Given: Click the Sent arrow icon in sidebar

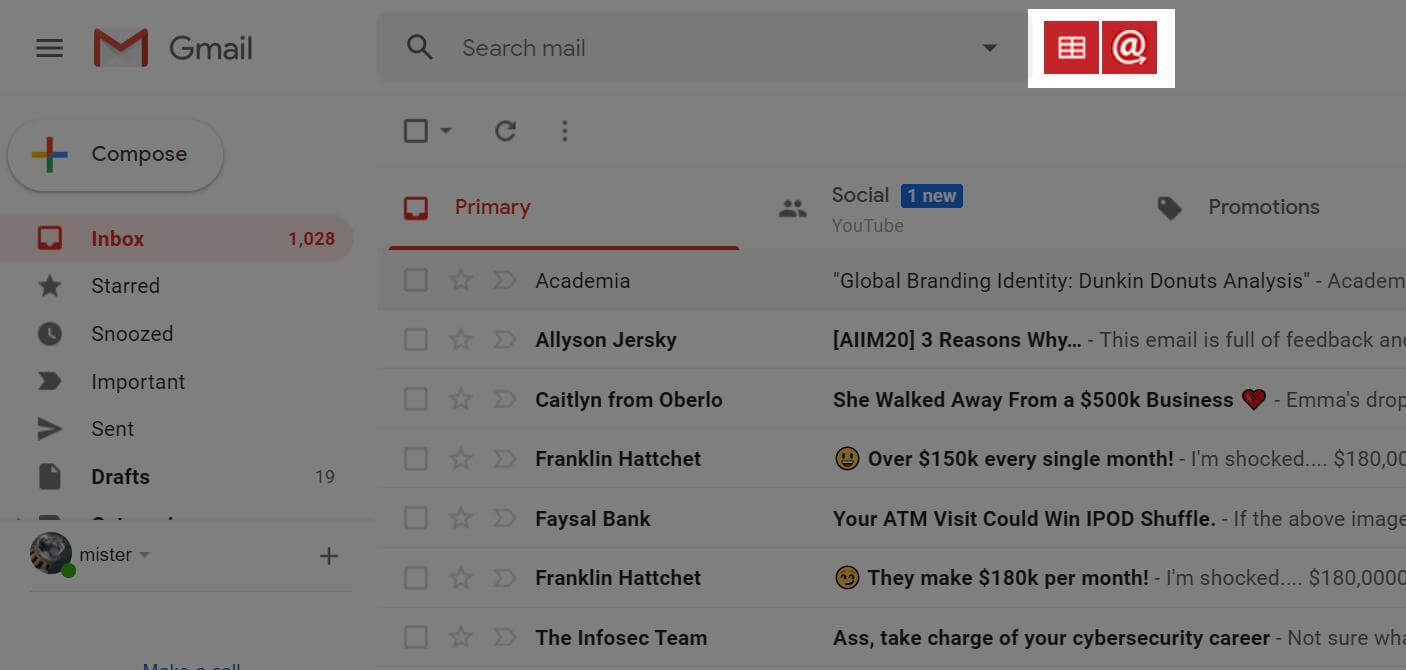Looking at the screenshot, I should pyautogui.click(x=49, y=429).
